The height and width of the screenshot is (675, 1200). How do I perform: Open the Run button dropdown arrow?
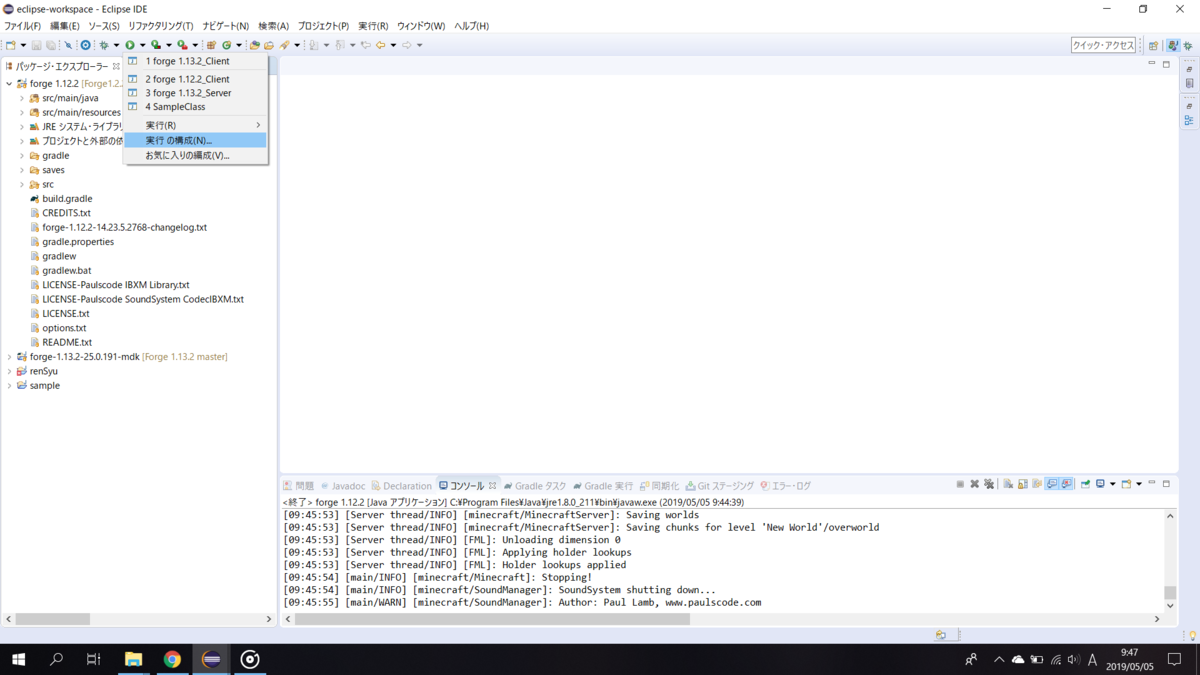143,45
